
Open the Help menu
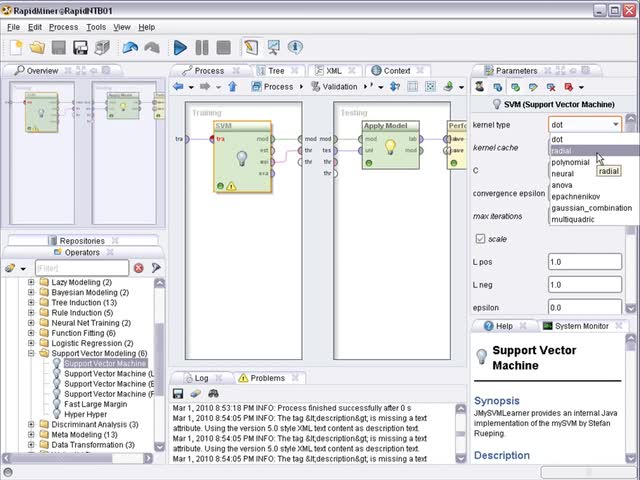[x=147, y=27]
